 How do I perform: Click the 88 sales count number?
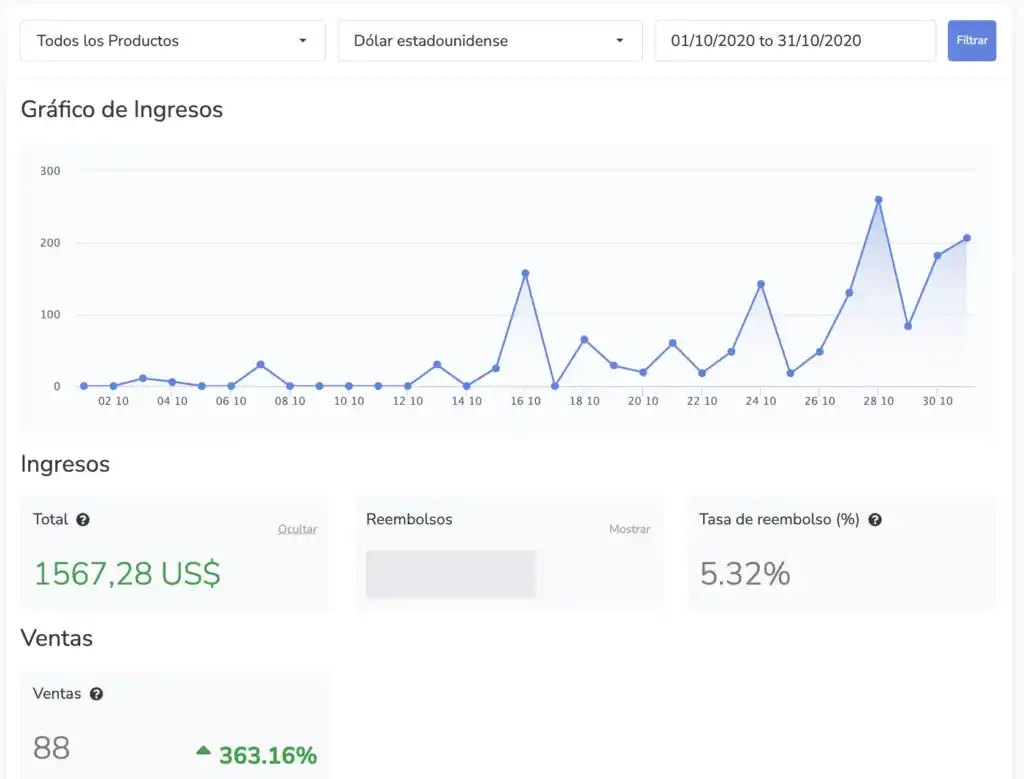coord(52,748)
